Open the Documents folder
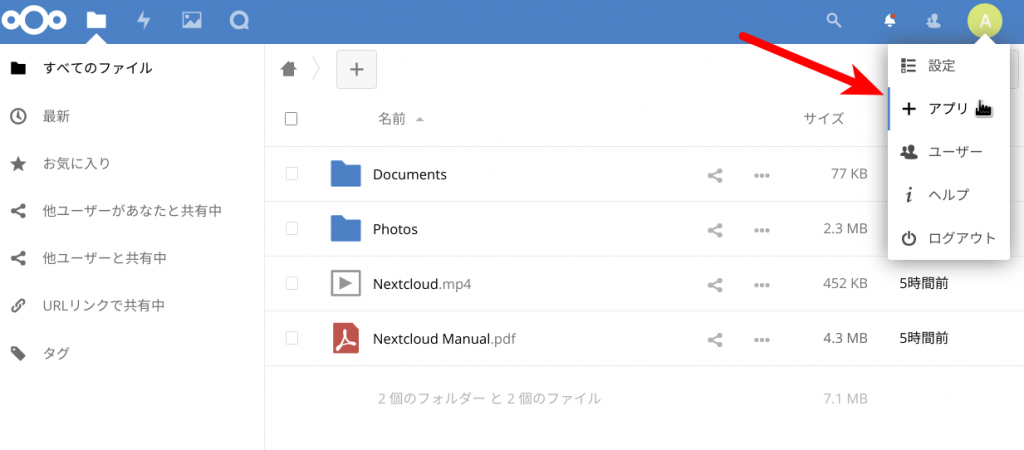Viewport: 1024px width, 450px height. (x=409, y=175)
